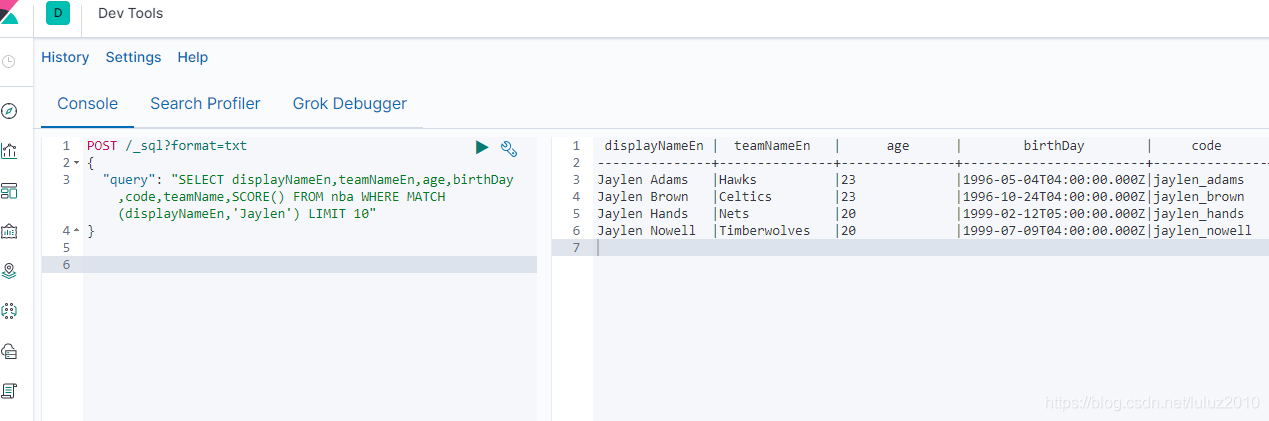
Task: Open the Settings link
Action: [x=133, y=57]
